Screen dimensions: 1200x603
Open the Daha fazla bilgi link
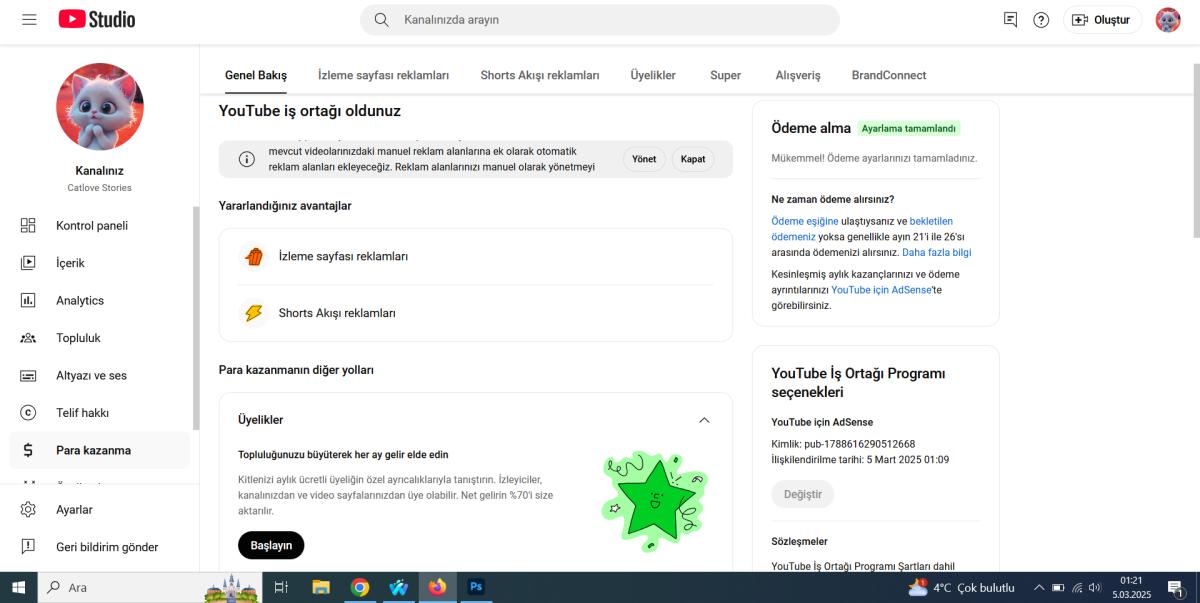pos(936,252)
